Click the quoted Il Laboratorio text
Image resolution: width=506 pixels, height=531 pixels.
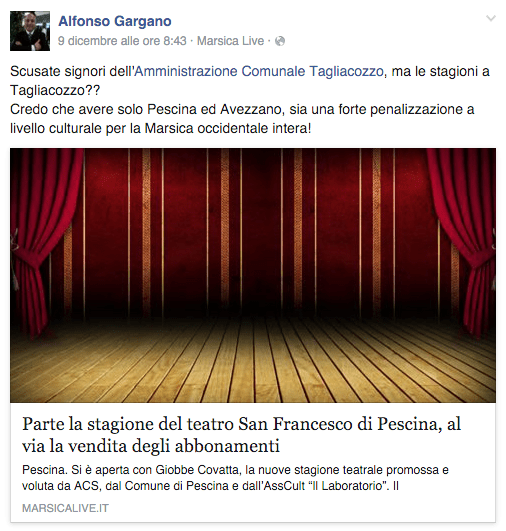pyautogui.click(x=349, y=486)
